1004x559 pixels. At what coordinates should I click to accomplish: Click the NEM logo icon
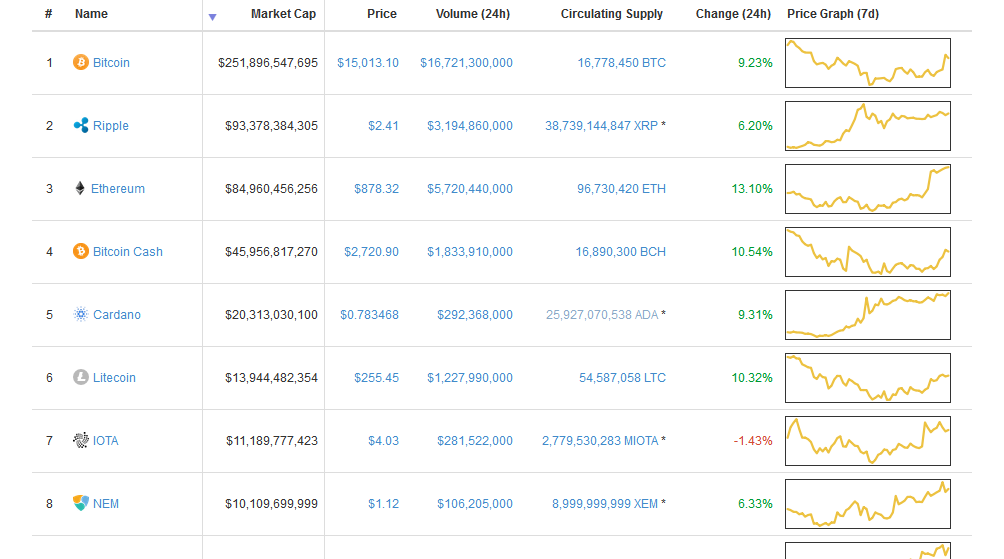[x=81, y=503]
